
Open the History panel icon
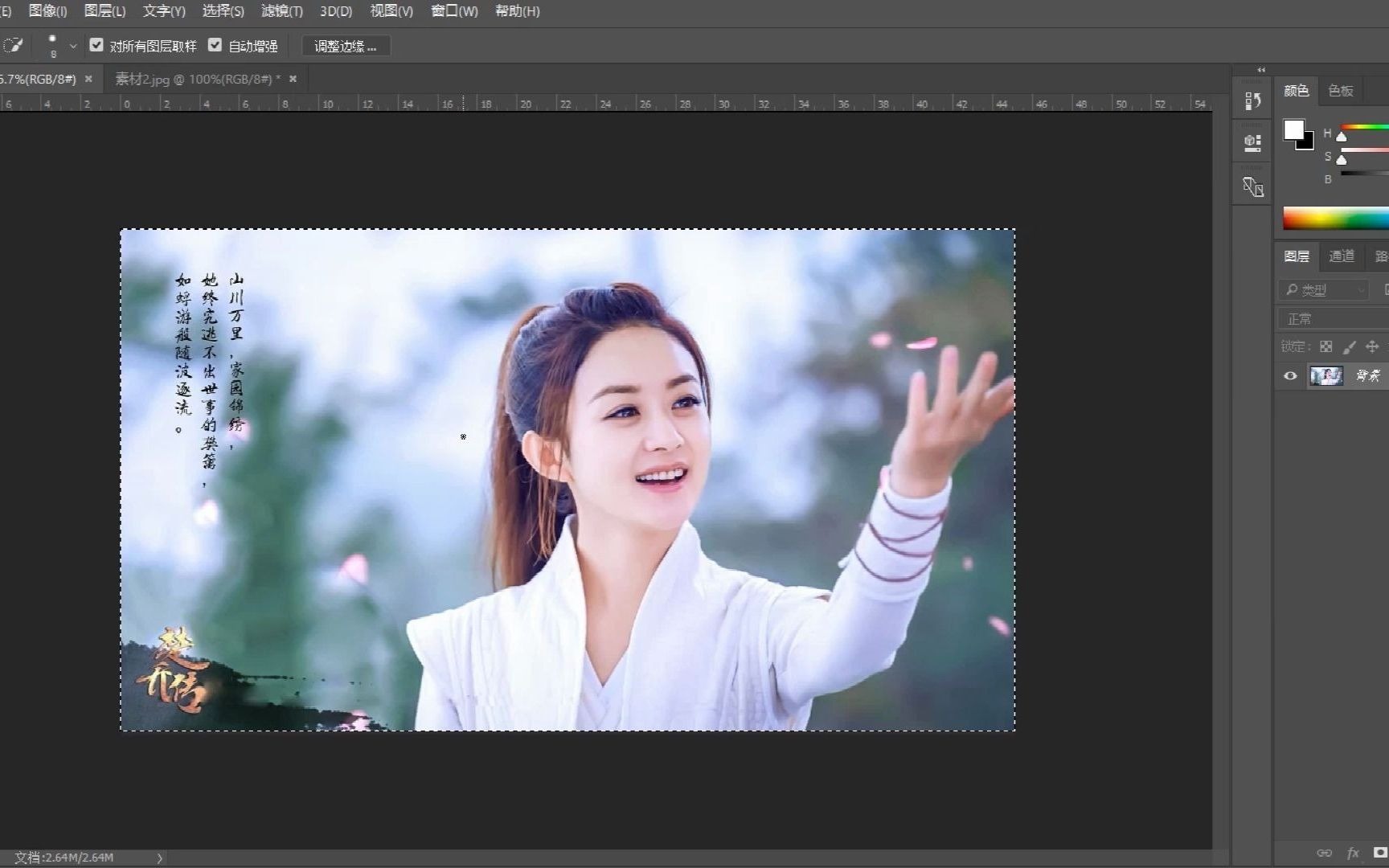pyautogui.click(x=1252, y=100)
